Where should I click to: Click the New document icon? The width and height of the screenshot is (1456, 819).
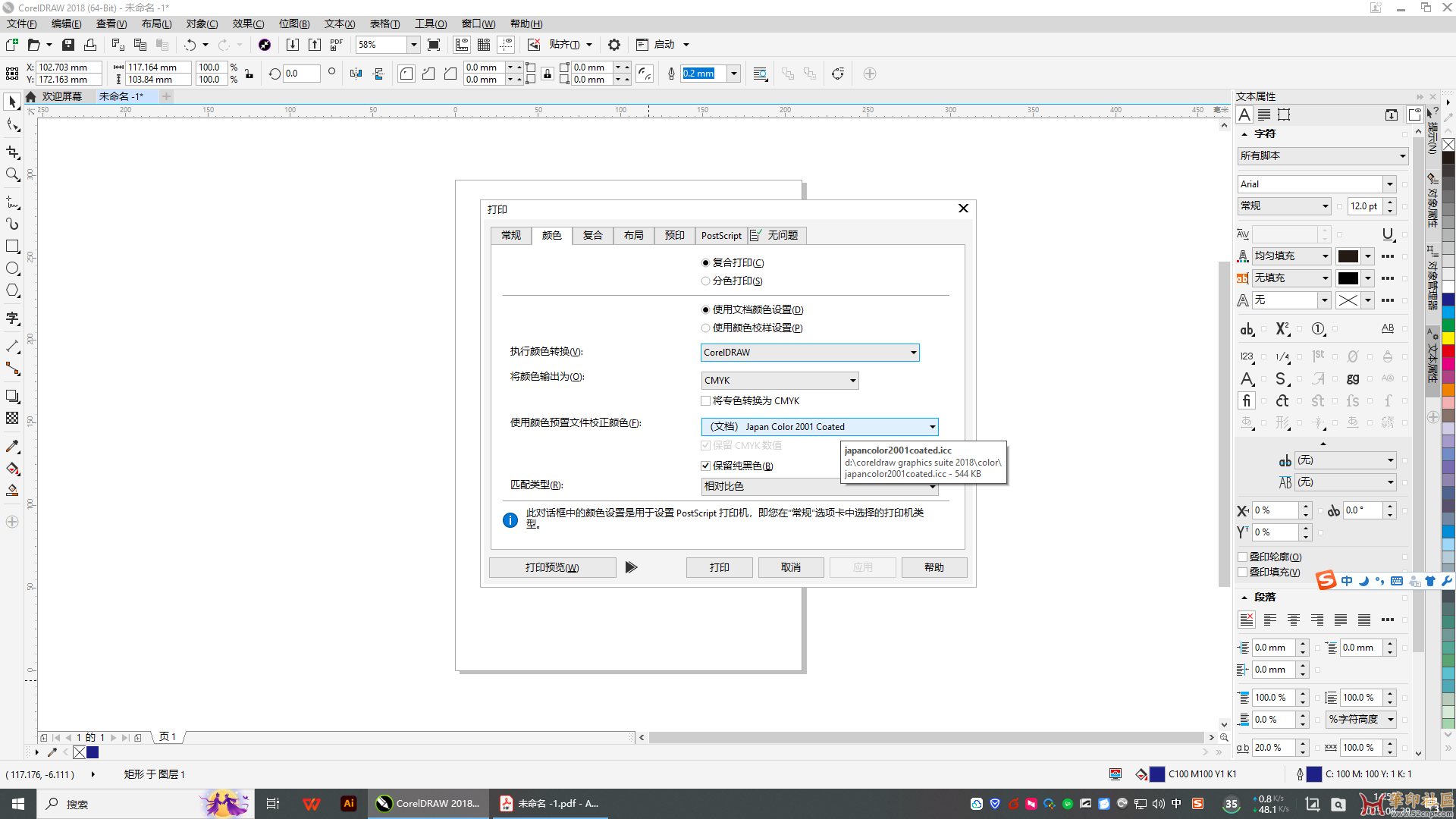pyautogui.click(x=11, y=45)
